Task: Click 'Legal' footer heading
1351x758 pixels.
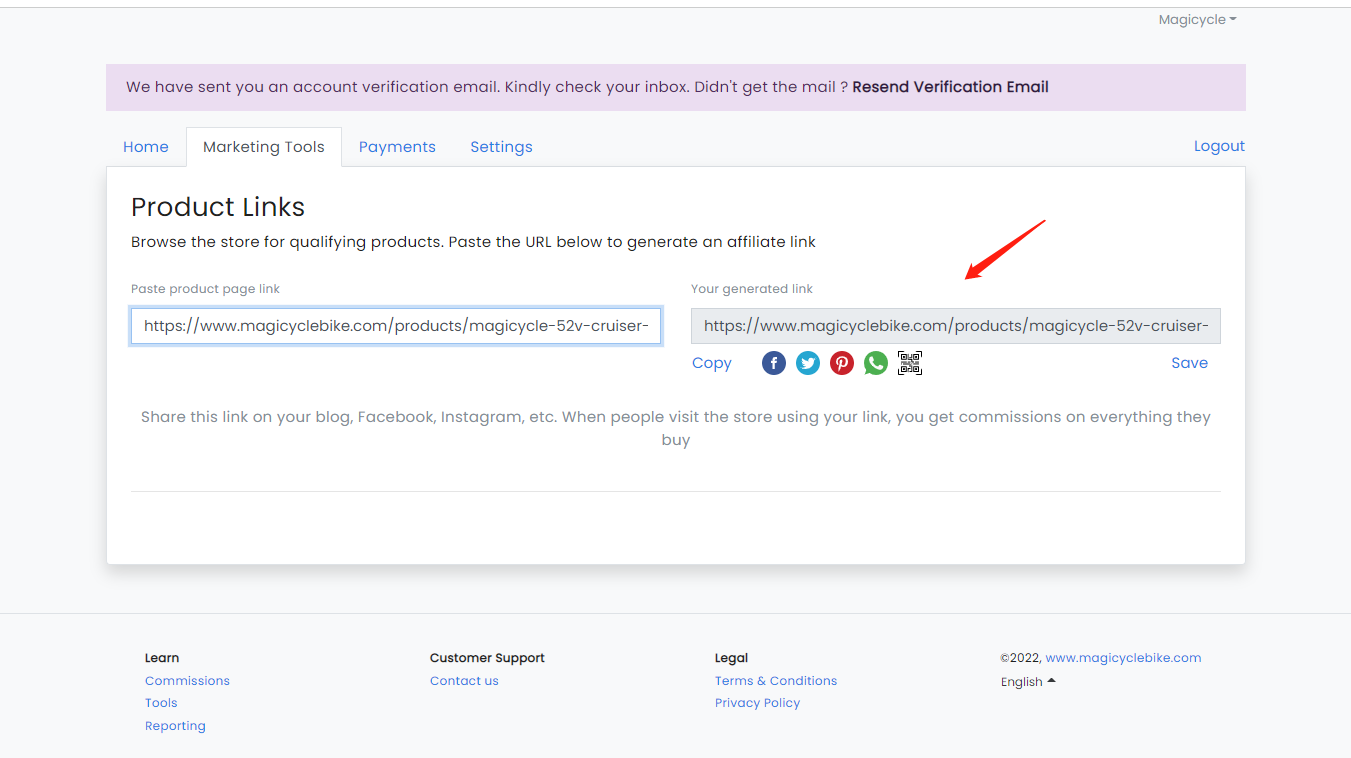Action: pyautogui.click(x=731, y=658)
